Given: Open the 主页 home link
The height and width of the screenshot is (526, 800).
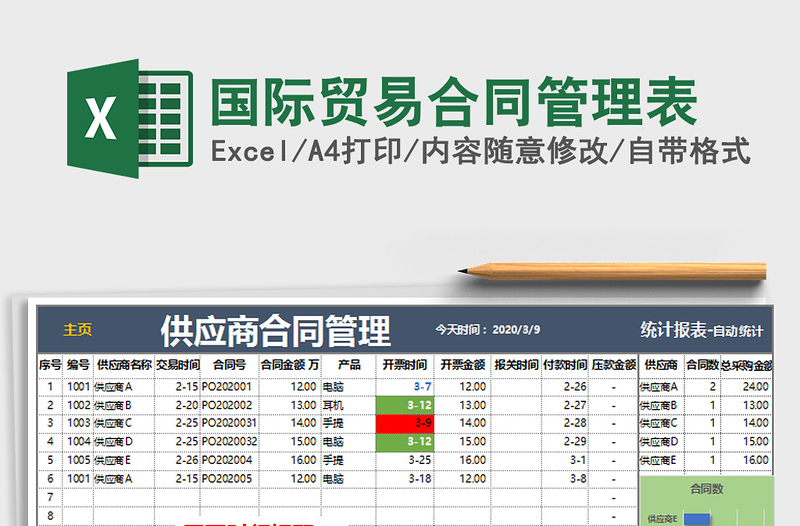Looking at the screenshot, I should coord(78,330).
